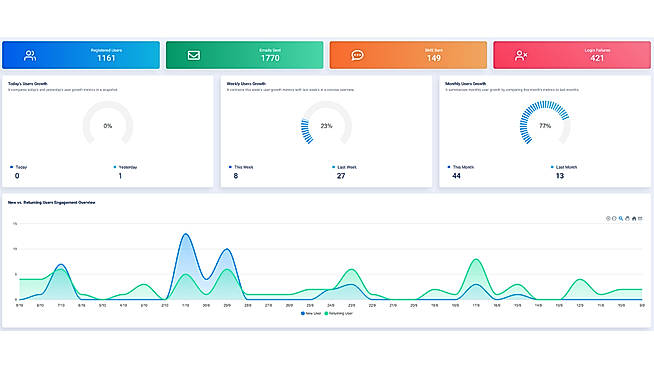Image resolution: width=654 pixels, height=368 pixels.
Task: Click the Yesterday value 1
Action: pos(120,176)
